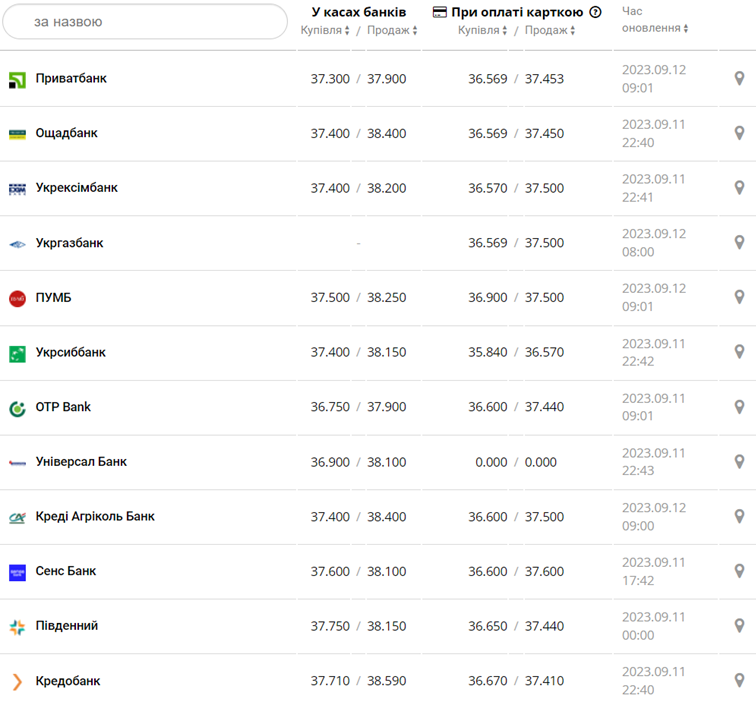Open map pin for Кредобанк row
The image size is (756, 708).
tap(740, 681)
